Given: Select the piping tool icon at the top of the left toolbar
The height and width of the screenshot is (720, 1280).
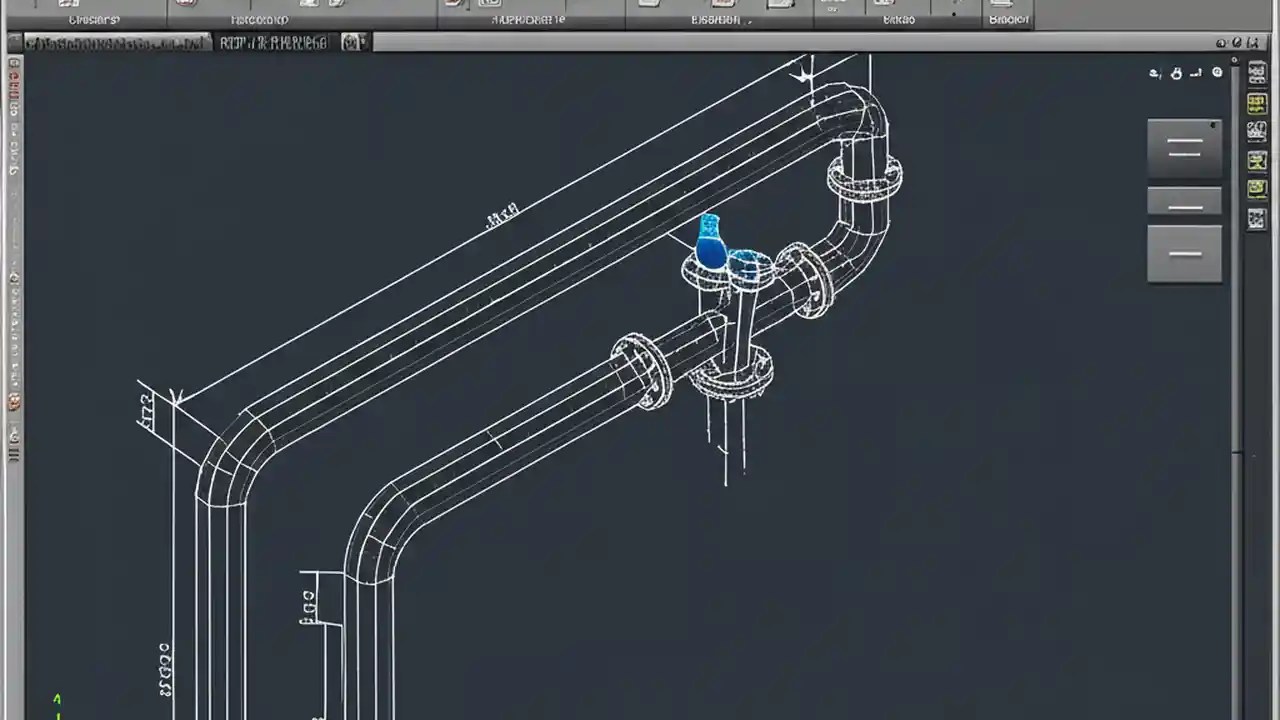Looking at the screenshot, I should 13,64.
